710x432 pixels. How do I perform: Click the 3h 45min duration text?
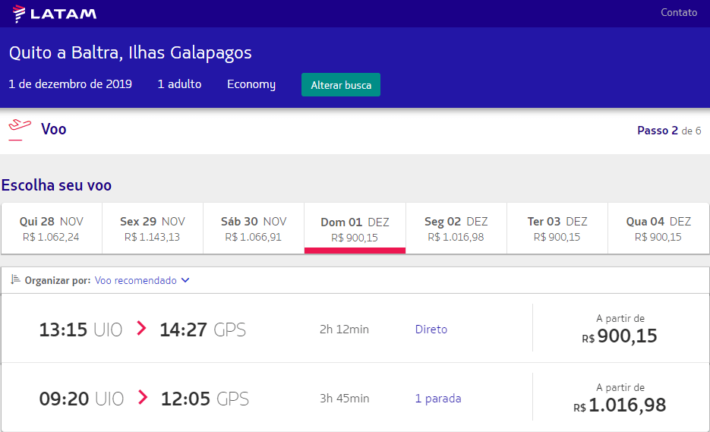[x=345, y=398]
